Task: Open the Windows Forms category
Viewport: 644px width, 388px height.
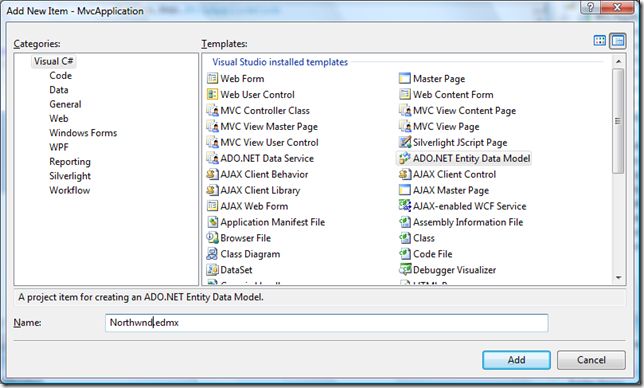Action: point(83,133)
